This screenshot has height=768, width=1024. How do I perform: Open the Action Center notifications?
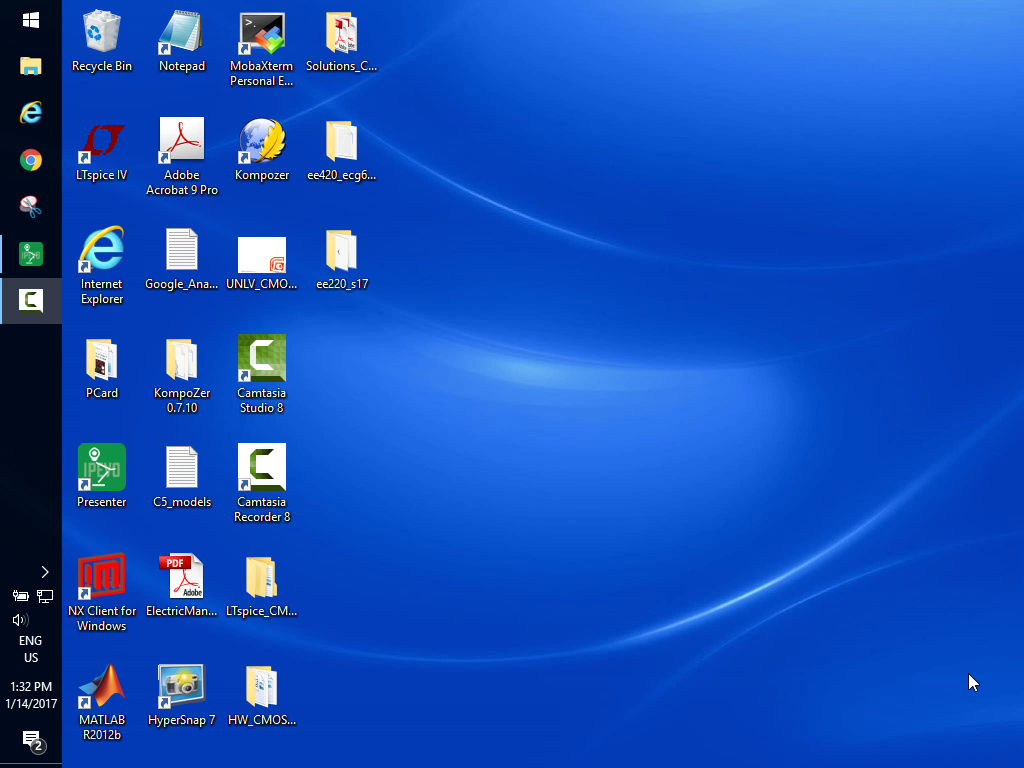(31, 740)
